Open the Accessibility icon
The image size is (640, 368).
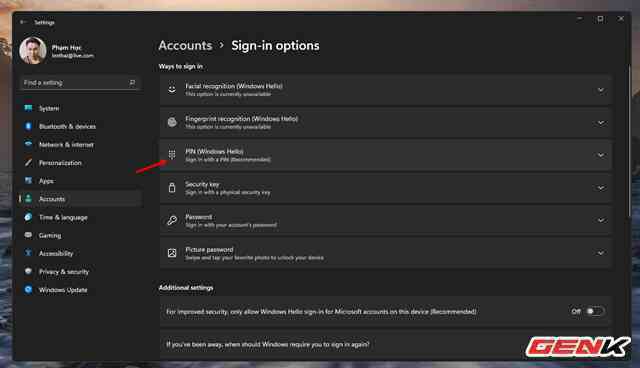click(x=28, y=253)
